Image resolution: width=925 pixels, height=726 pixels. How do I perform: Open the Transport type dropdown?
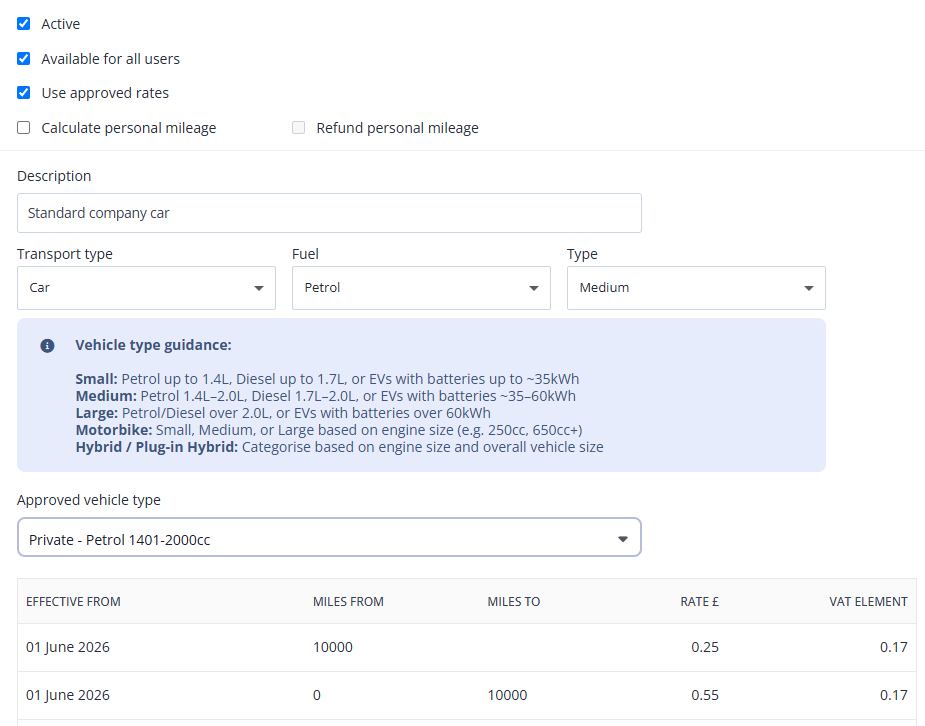(x=146, y=288)
